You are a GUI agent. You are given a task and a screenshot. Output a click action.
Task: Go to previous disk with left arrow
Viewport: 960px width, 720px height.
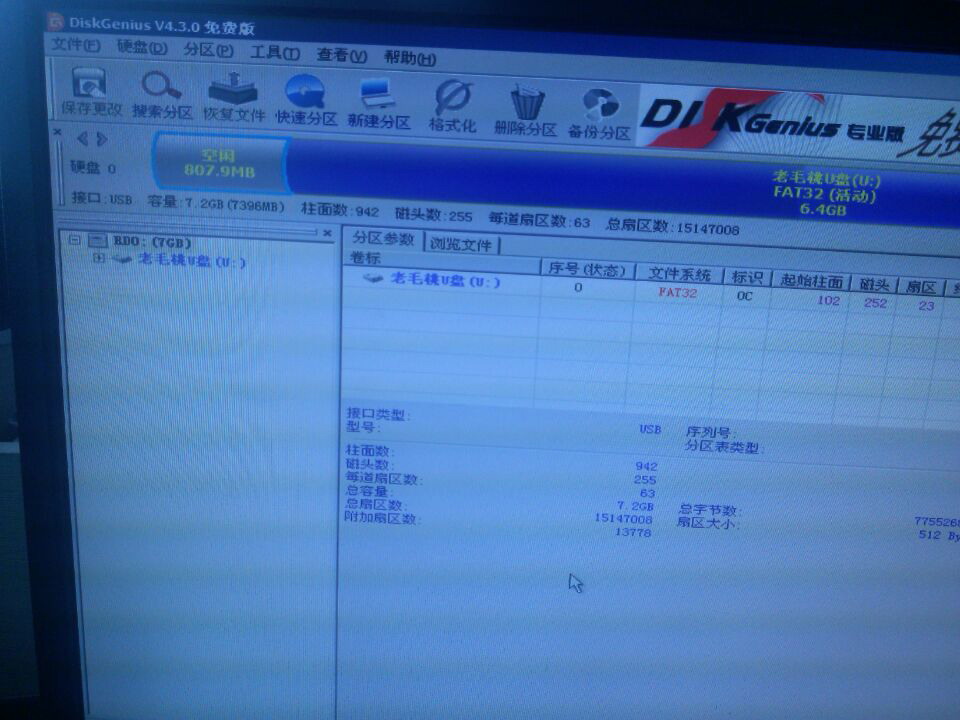pos(82,139)
